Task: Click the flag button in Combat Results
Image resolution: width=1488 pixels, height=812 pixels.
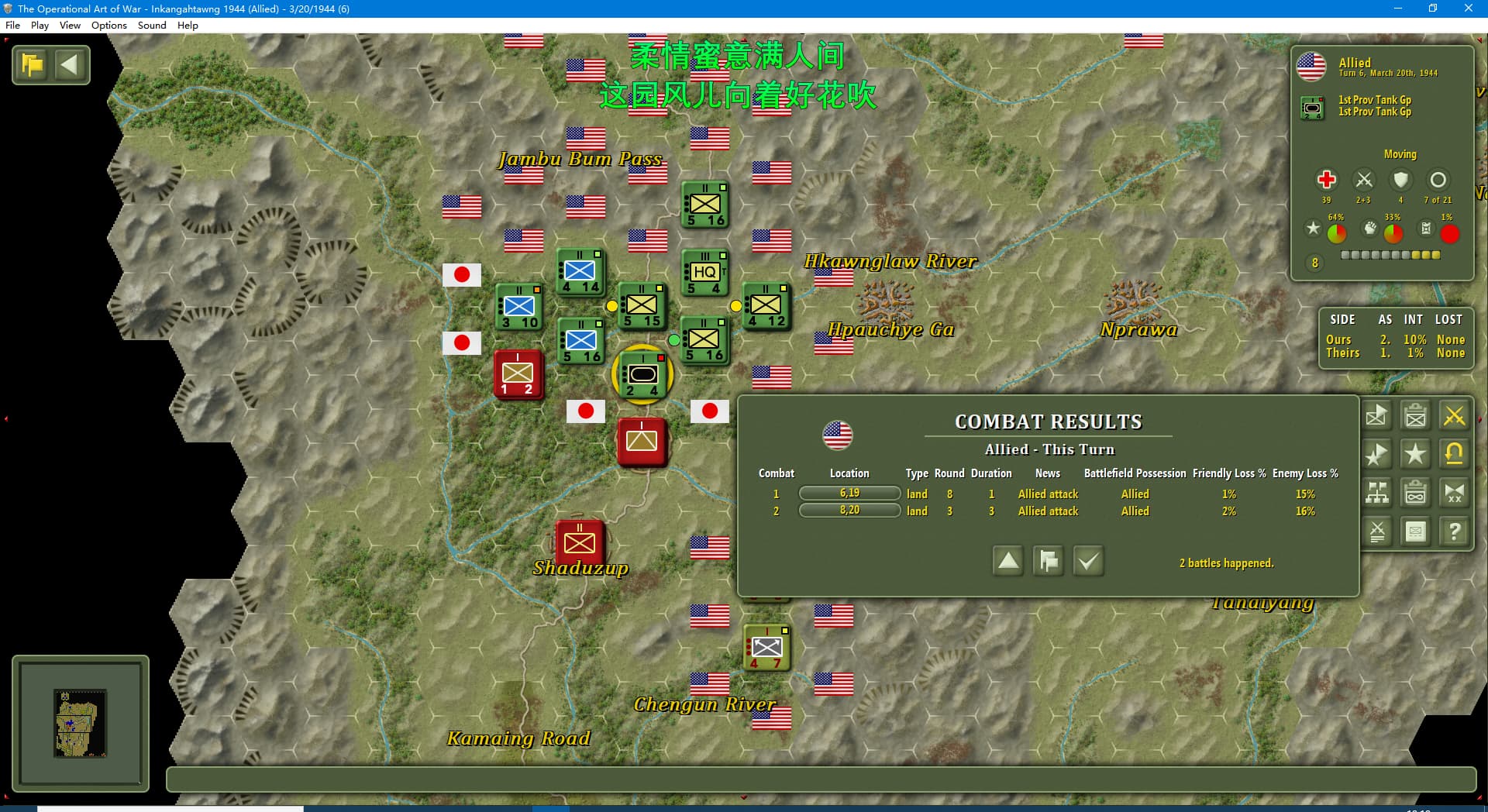Action: point(1049,561)
